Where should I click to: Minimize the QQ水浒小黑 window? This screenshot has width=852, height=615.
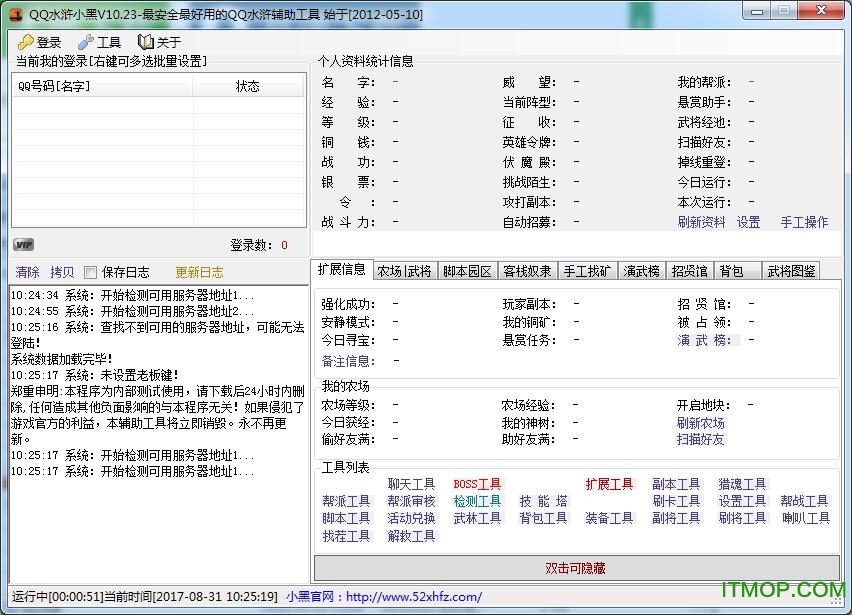[757, 11]
